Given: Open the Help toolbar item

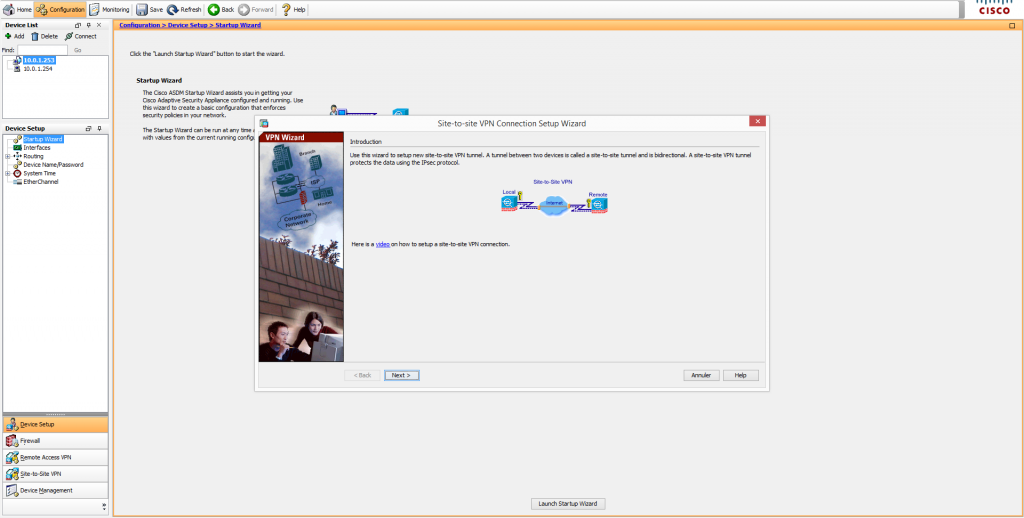Looking at the screenshot, I should [x=293, y=10].
